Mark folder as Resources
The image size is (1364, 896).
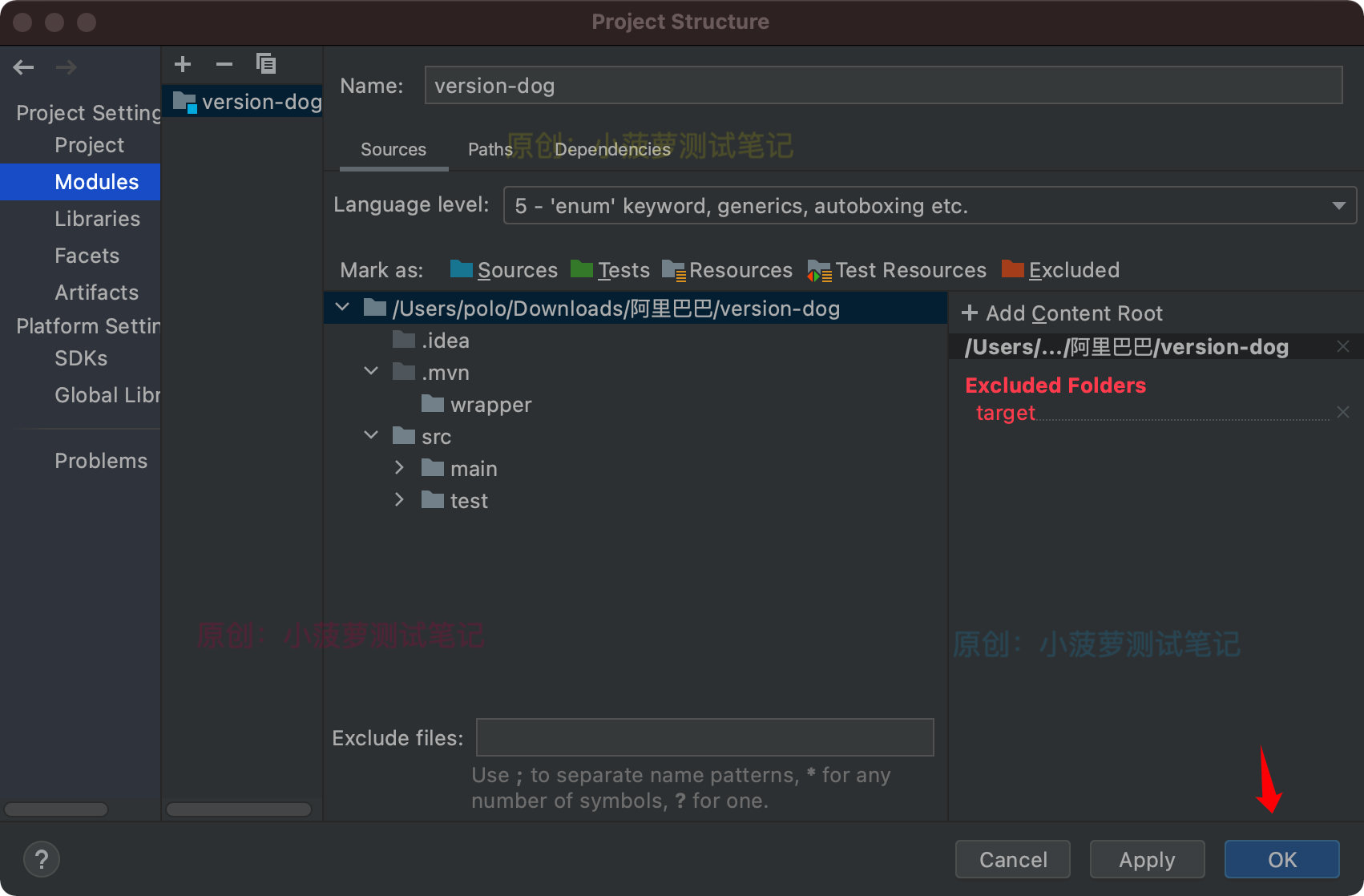point(728,270)
